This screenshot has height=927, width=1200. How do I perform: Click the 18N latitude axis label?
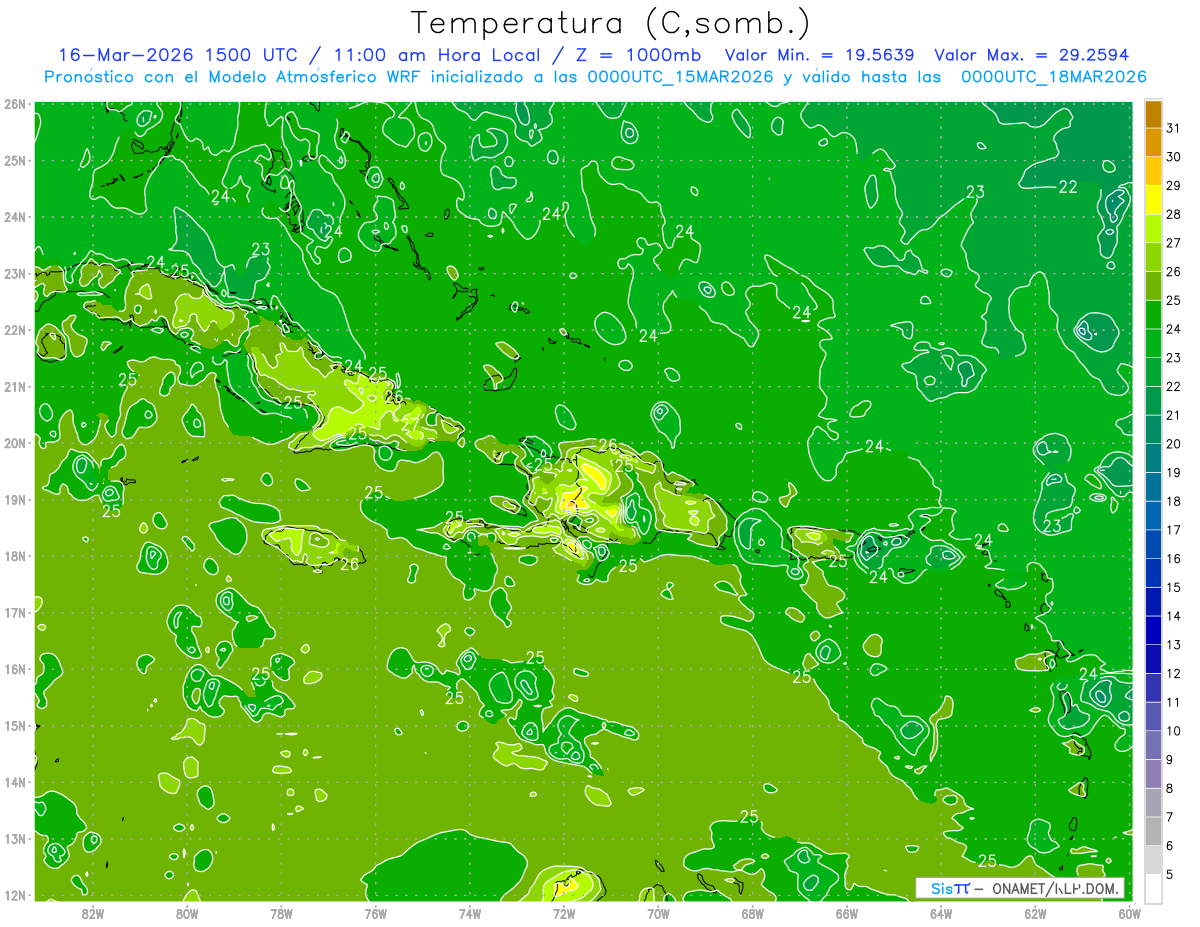point(15,556)
